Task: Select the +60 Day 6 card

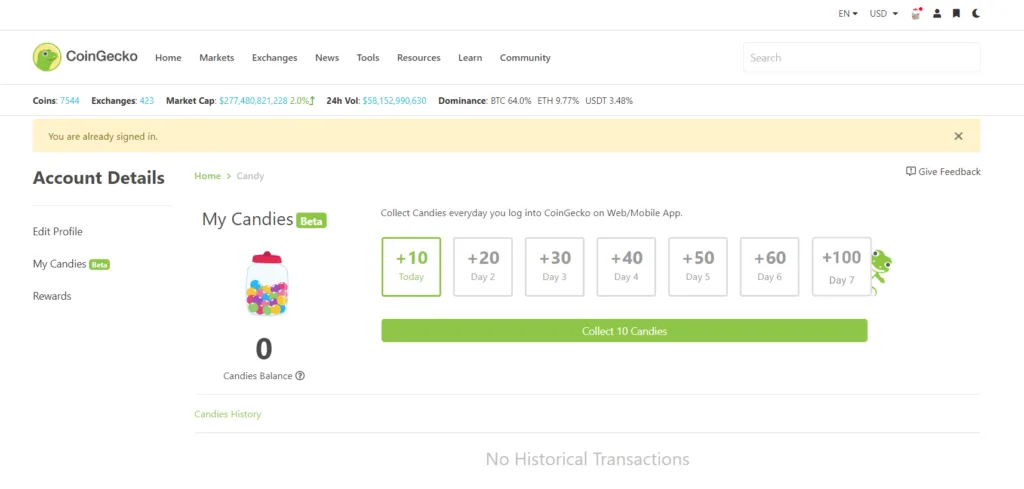Action: click(x=769, y=266)
